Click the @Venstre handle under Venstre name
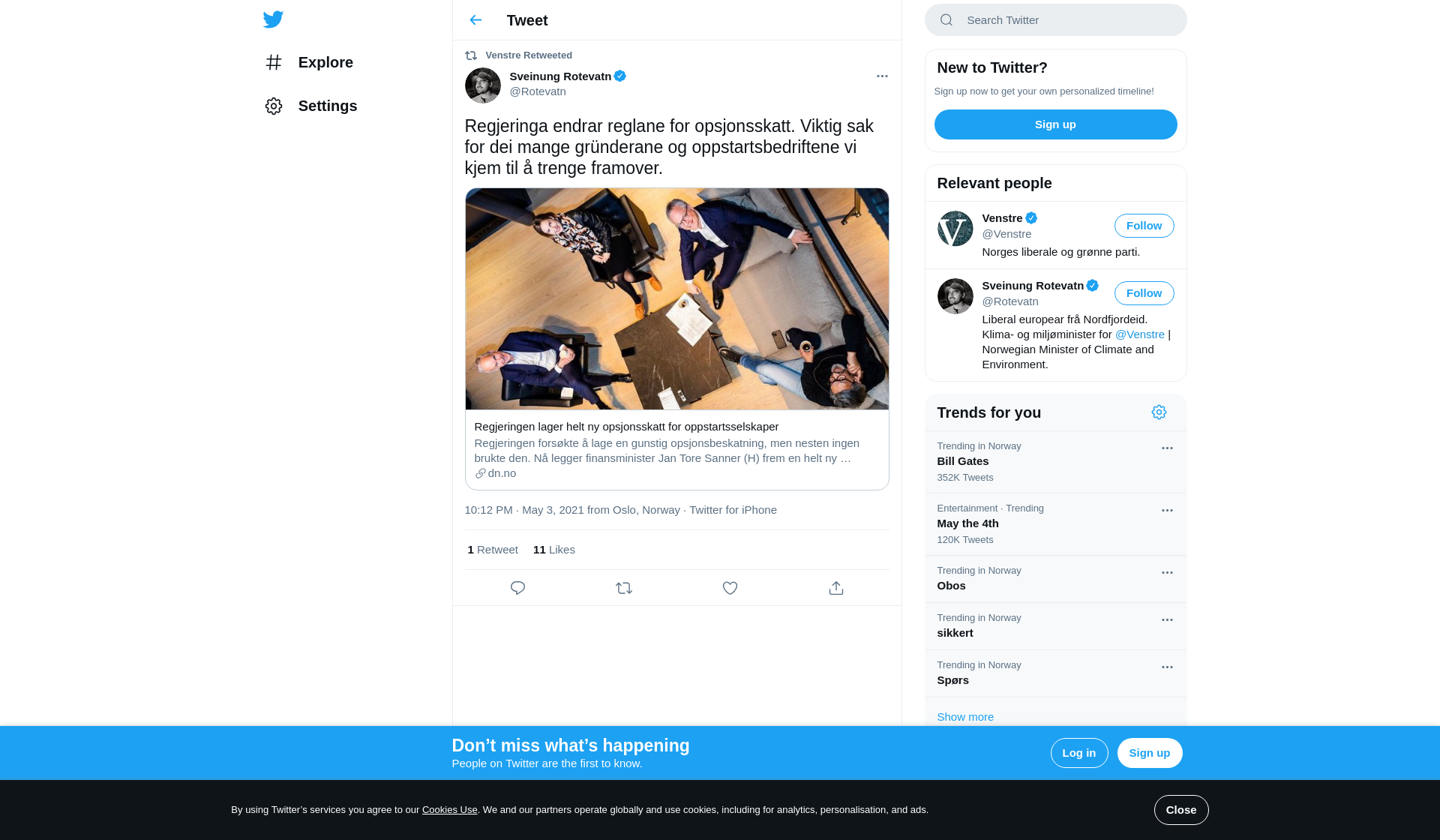The width and height of the screenshot is (1440, 840). click(x=1007, y=234)
